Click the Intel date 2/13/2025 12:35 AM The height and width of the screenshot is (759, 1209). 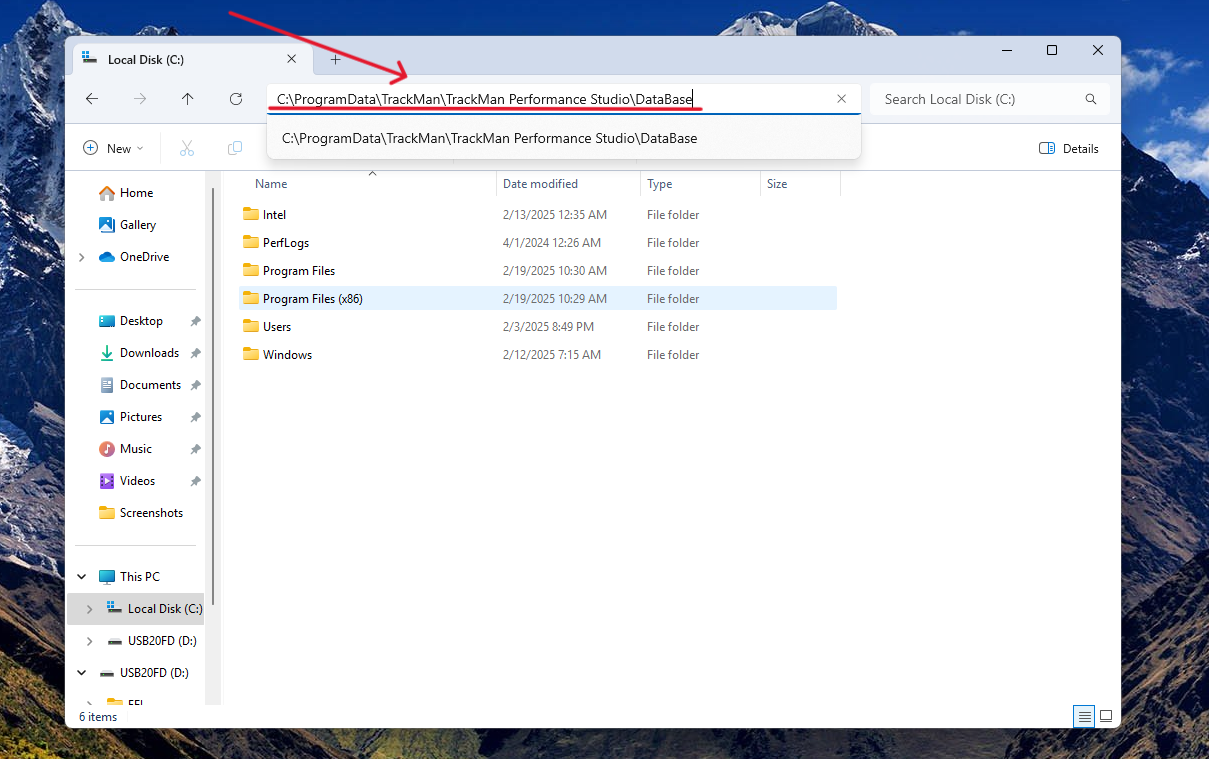coord(555,214)
